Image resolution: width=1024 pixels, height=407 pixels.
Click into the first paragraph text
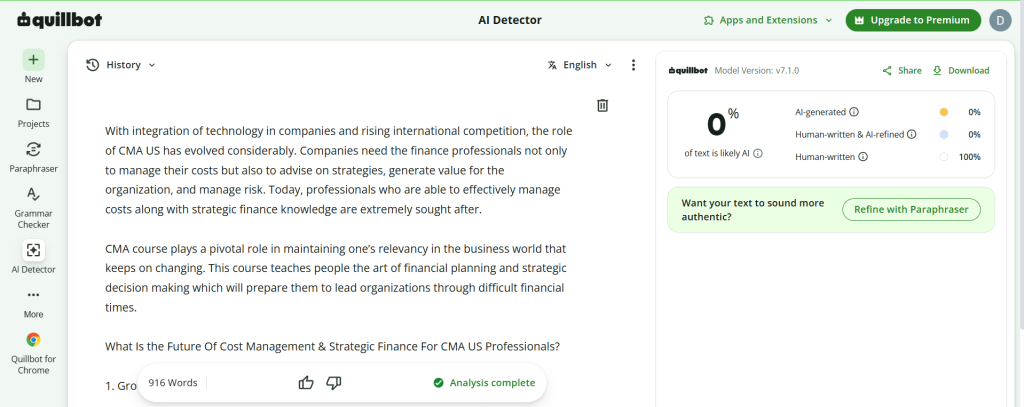click(338, 170)
